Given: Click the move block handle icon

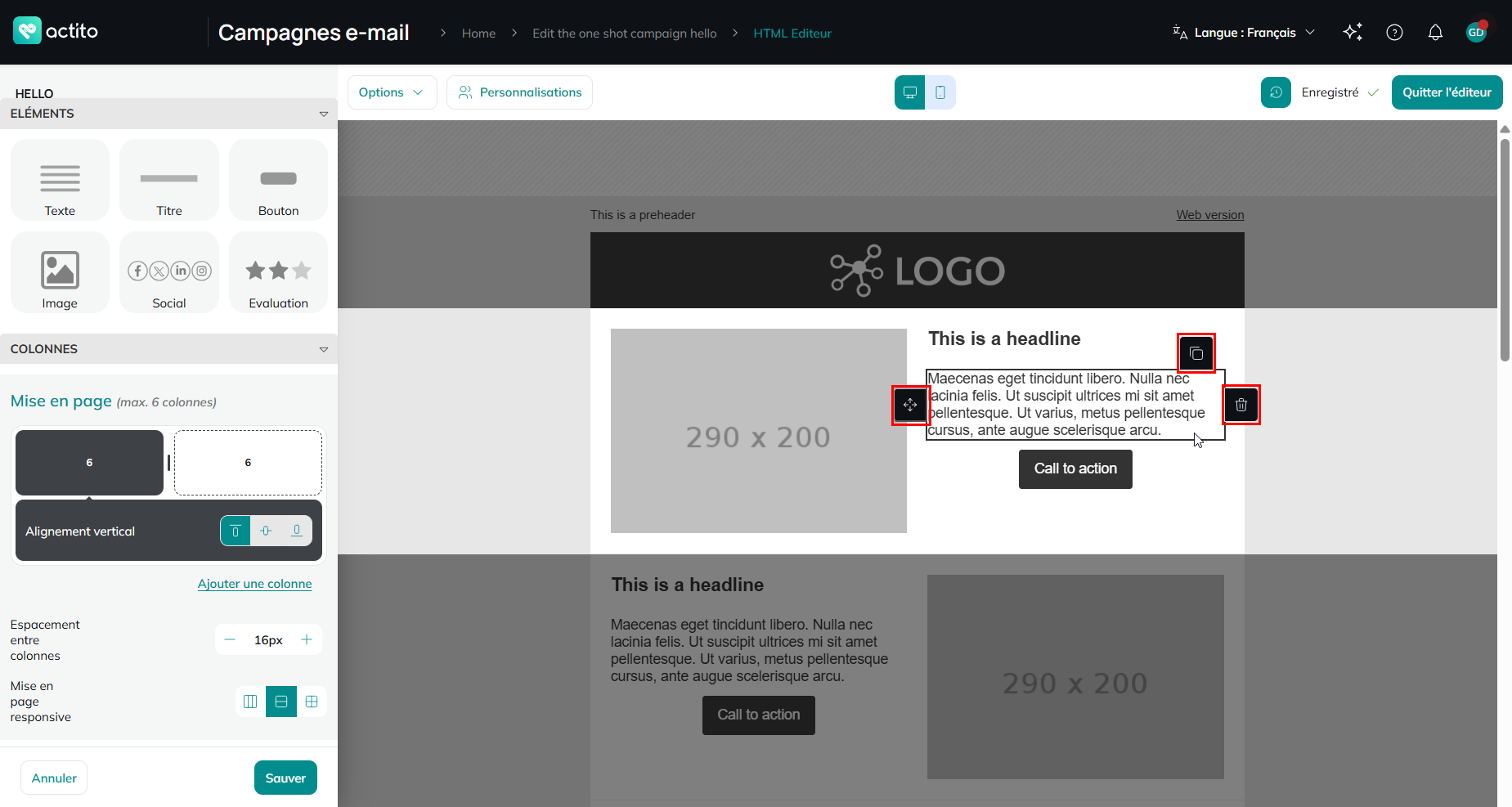Looking at the screenshot, I should coord(910,405).
